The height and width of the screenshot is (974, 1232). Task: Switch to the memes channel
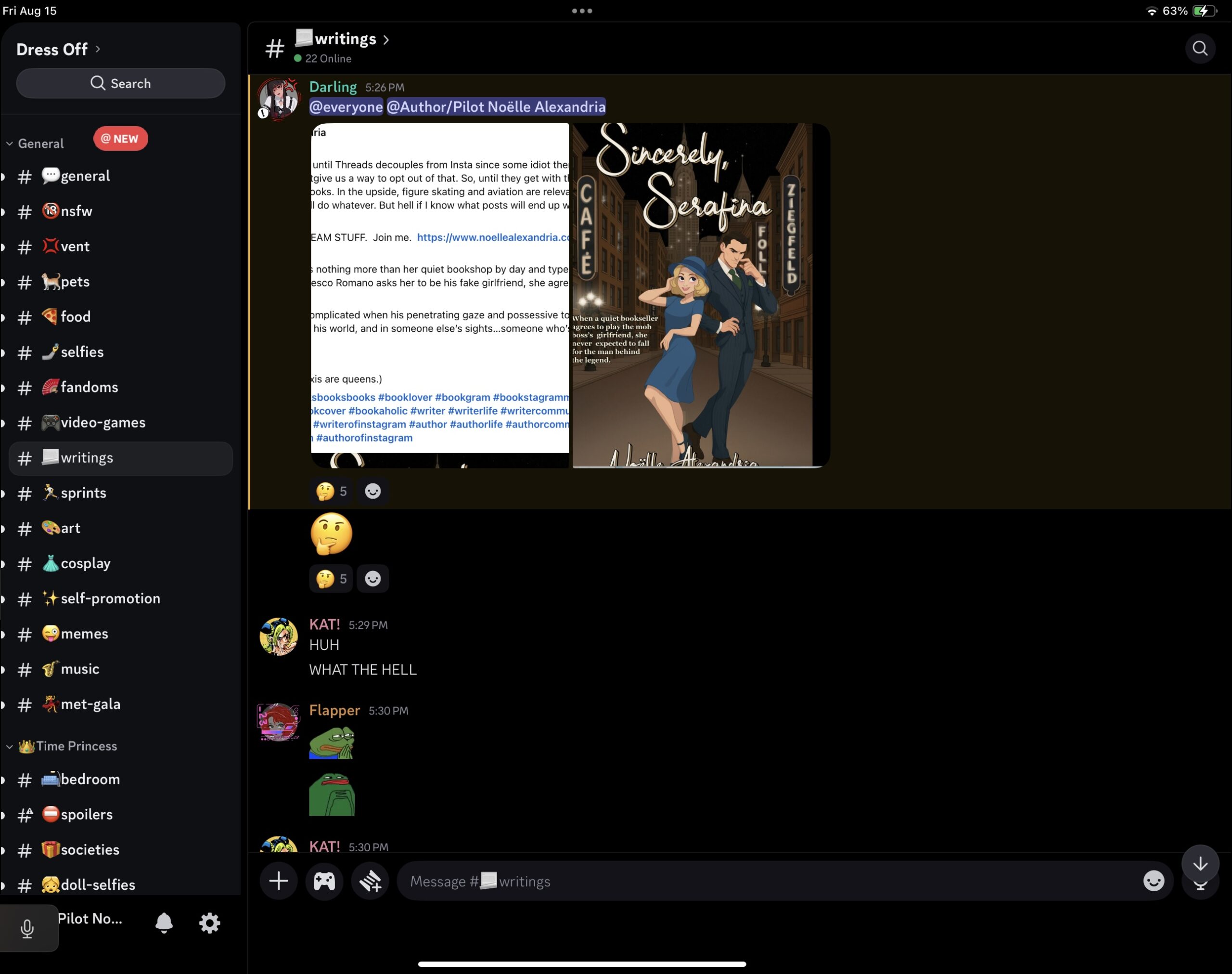coord(84,634)
